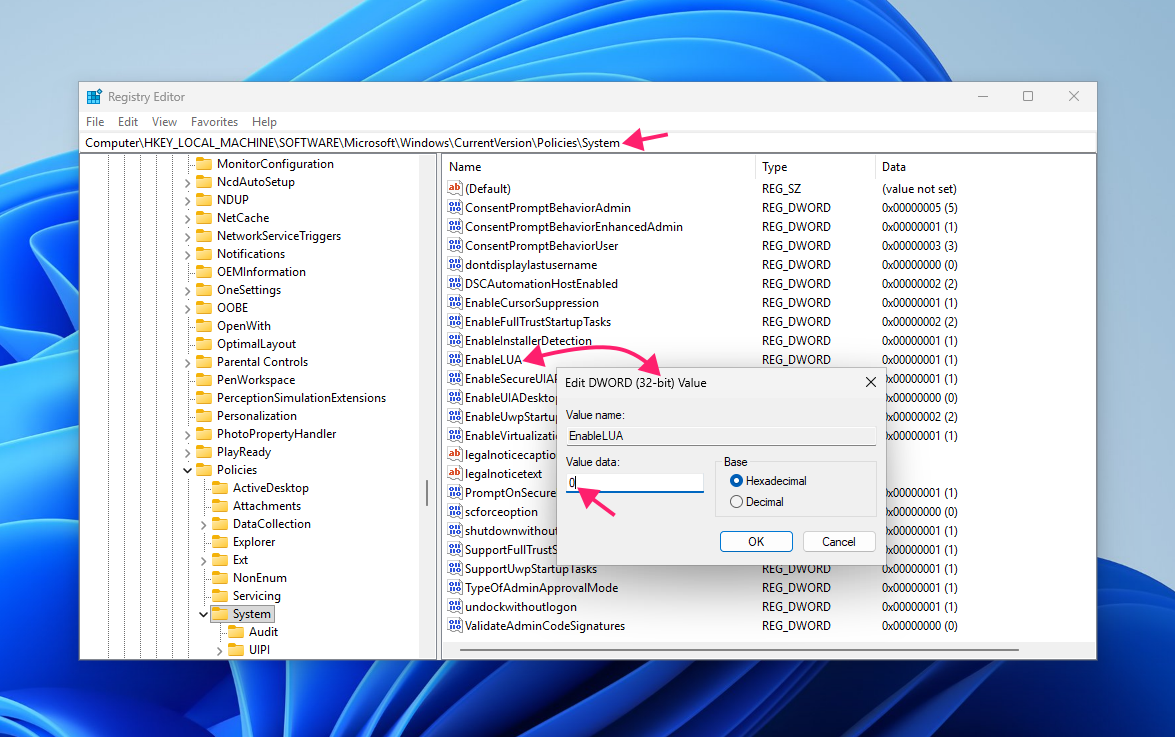
Task: Click the legalnoticetext string icon
Action: pyautogui.click(x=454, y=473)
